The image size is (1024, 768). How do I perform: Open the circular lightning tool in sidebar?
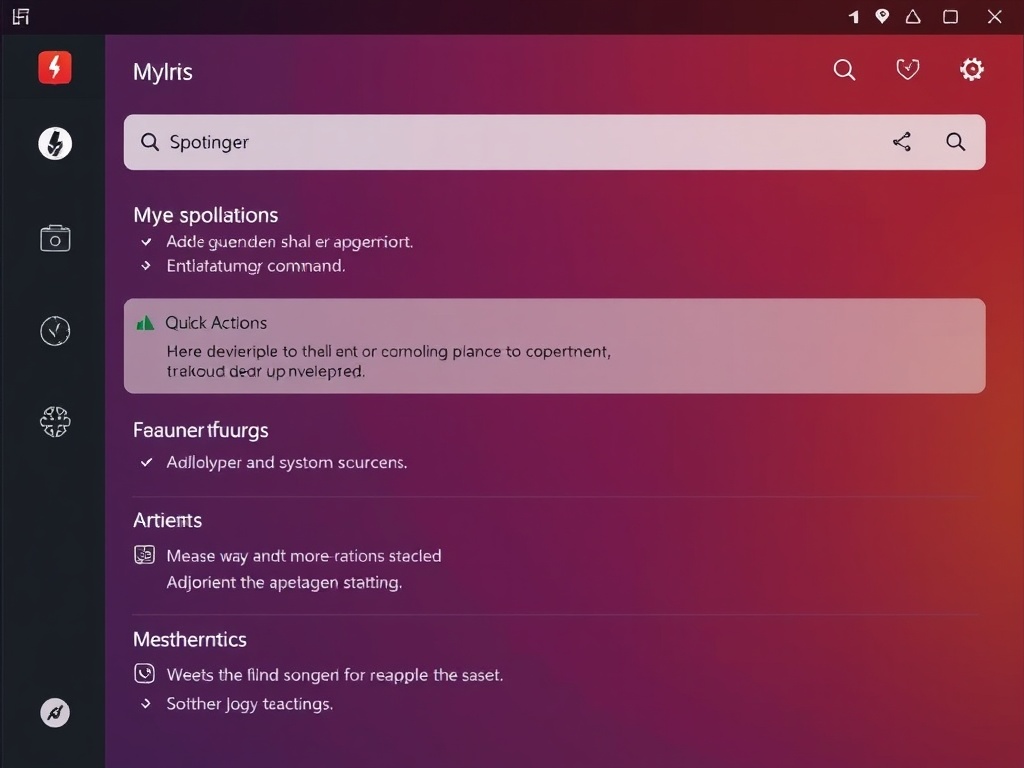54,143
